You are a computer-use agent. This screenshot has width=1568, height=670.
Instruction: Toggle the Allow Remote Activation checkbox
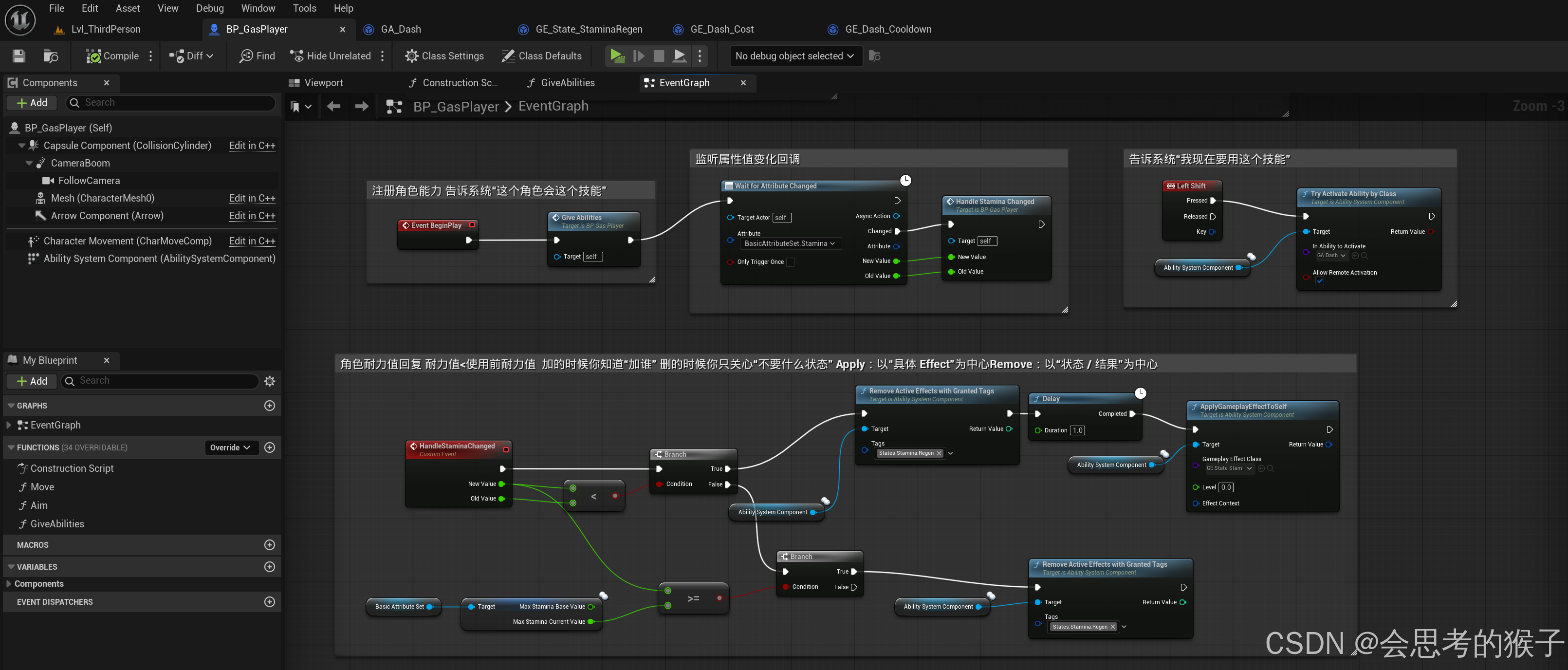(x=1319, y=281)
